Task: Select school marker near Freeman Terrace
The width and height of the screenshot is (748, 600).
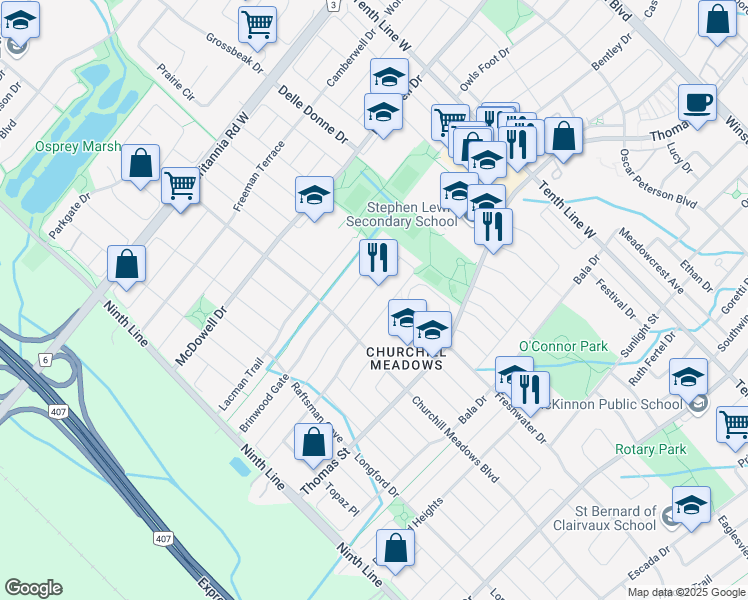Action: (x=314, y=197)
